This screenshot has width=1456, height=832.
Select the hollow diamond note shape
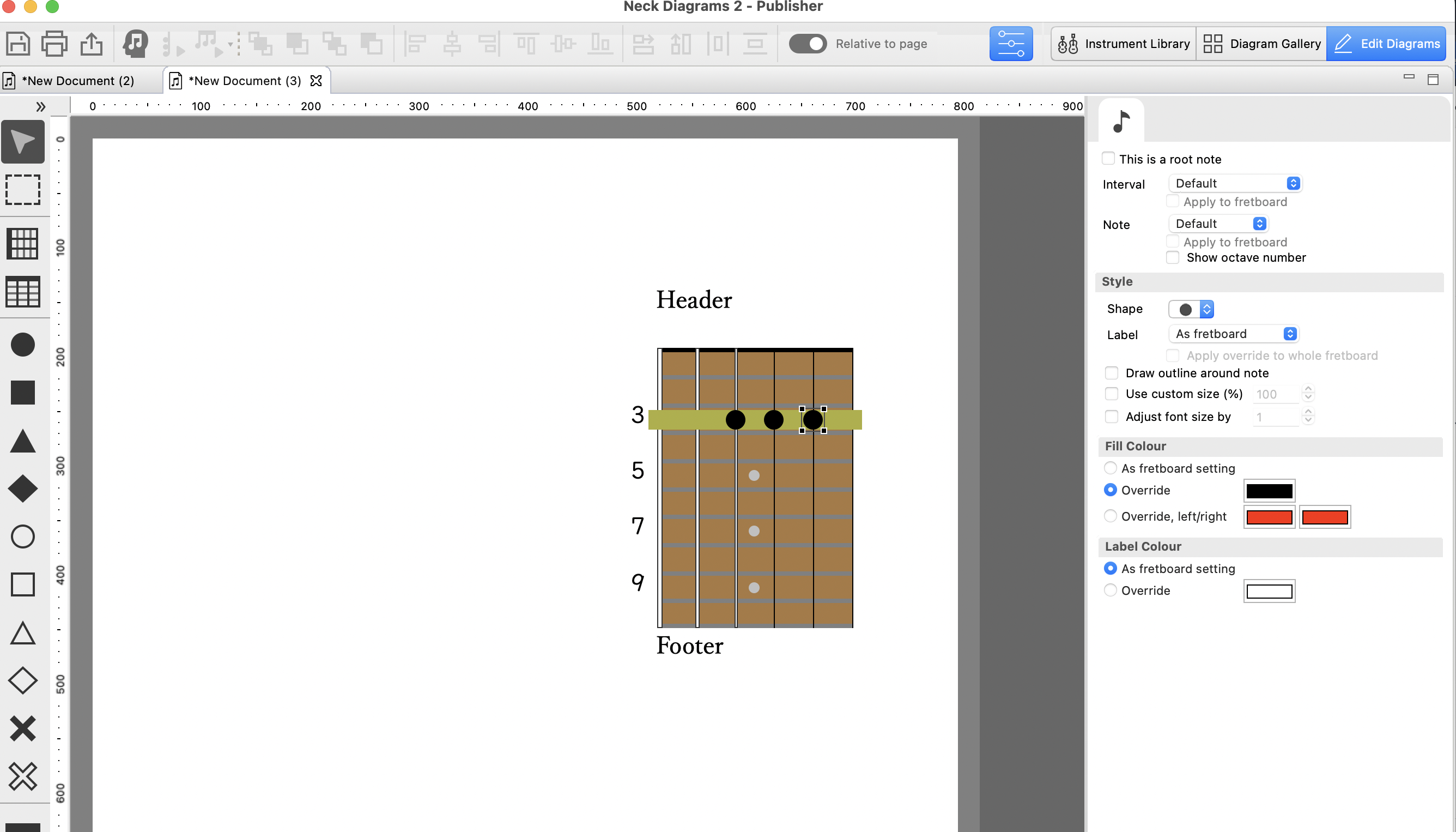(23, 680)
